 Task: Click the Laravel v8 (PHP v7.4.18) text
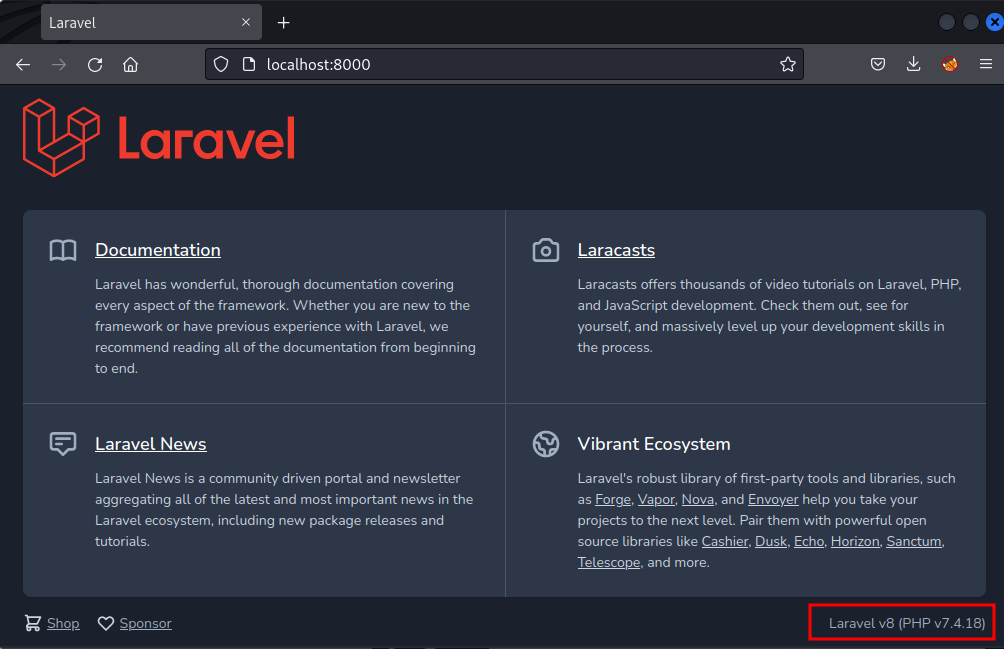pyautogui.click(x=907, y=623)
